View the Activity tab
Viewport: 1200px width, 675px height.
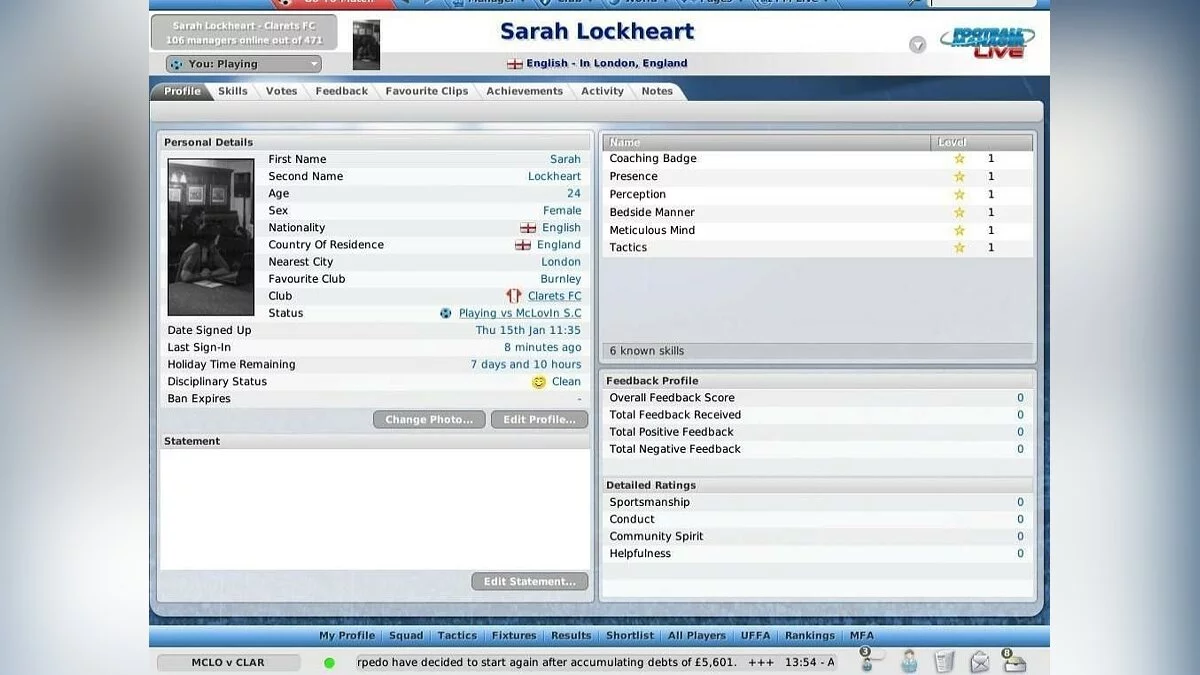pos(603,91)
